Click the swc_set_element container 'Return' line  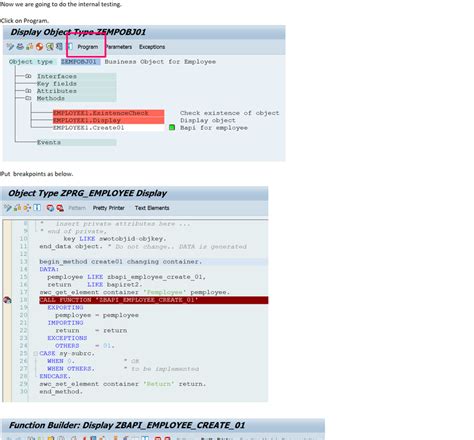[123, 384]
